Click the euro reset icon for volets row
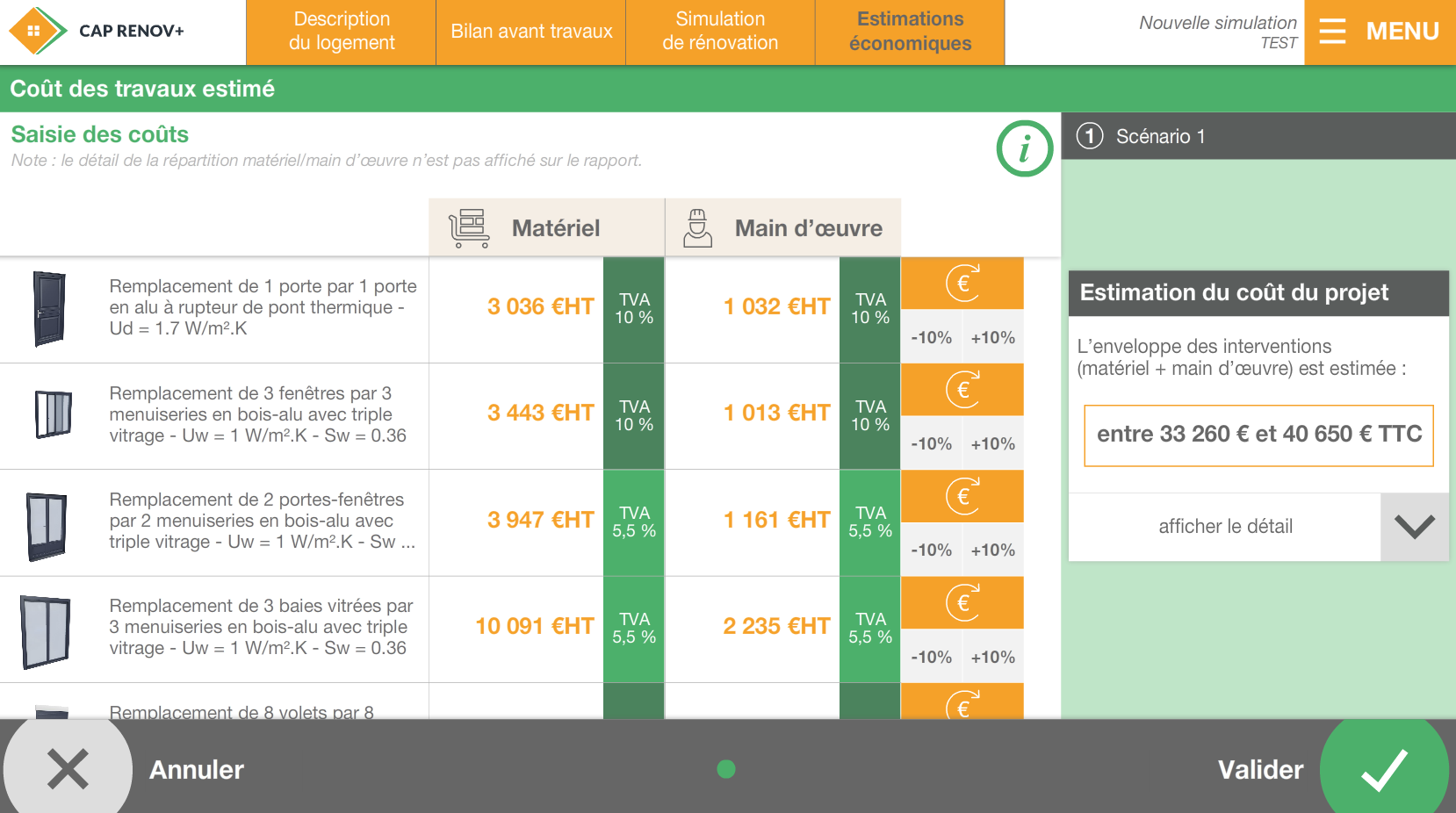This screenshot has width=1456, height=813. point(962,701)
